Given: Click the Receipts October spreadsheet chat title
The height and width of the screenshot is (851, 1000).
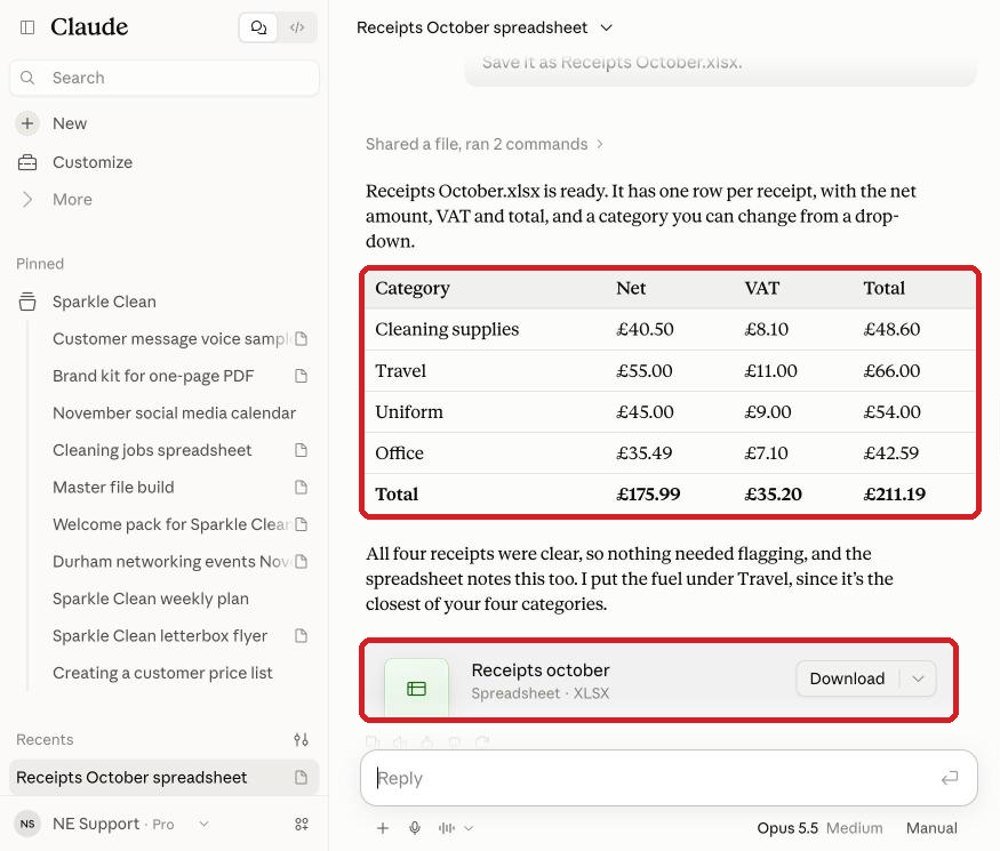Looking at the screenshot, I should (472, 27).
